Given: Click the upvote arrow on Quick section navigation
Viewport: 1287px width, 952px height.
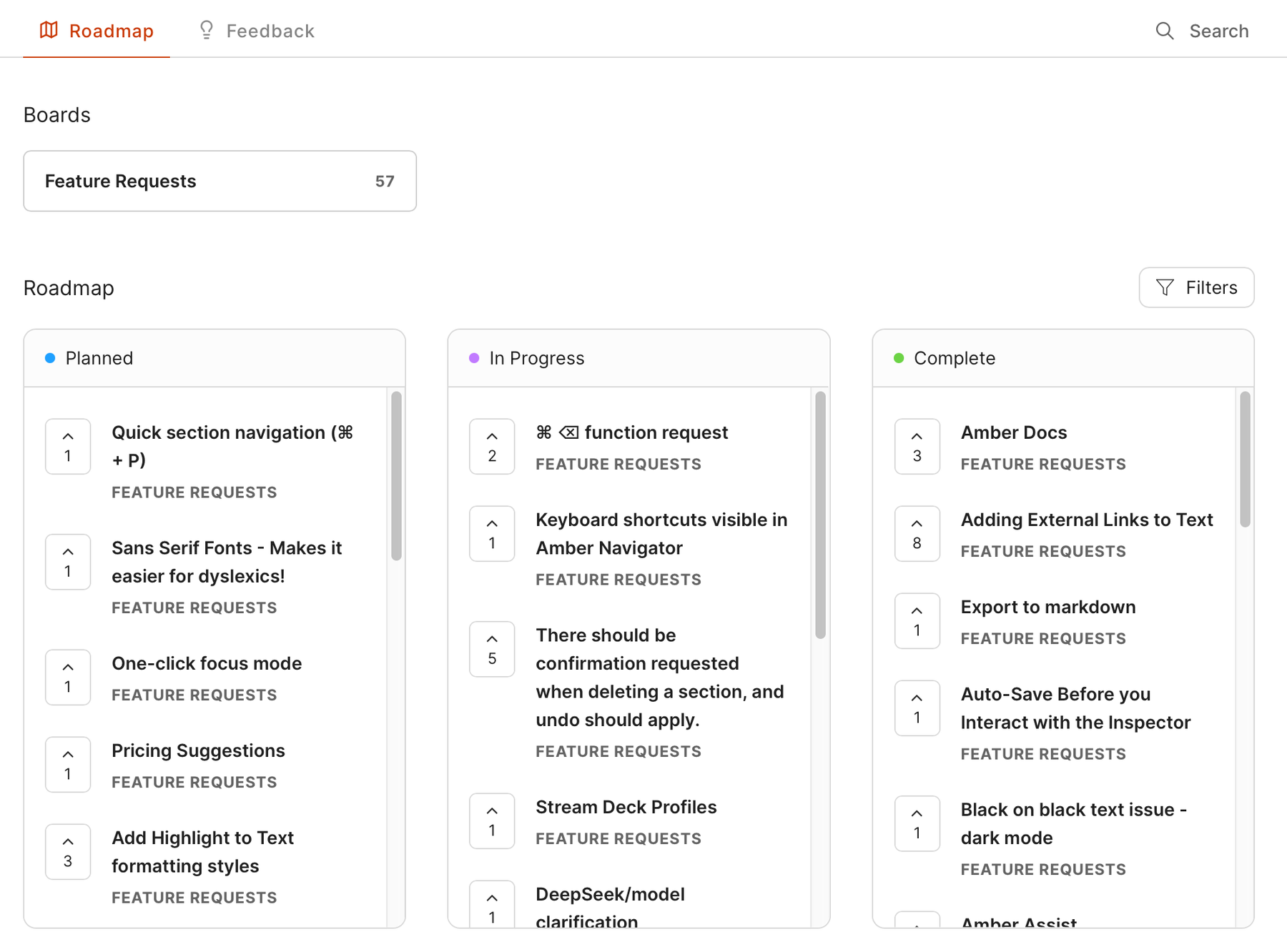Looking at the screenshot, I should point(67,446).
